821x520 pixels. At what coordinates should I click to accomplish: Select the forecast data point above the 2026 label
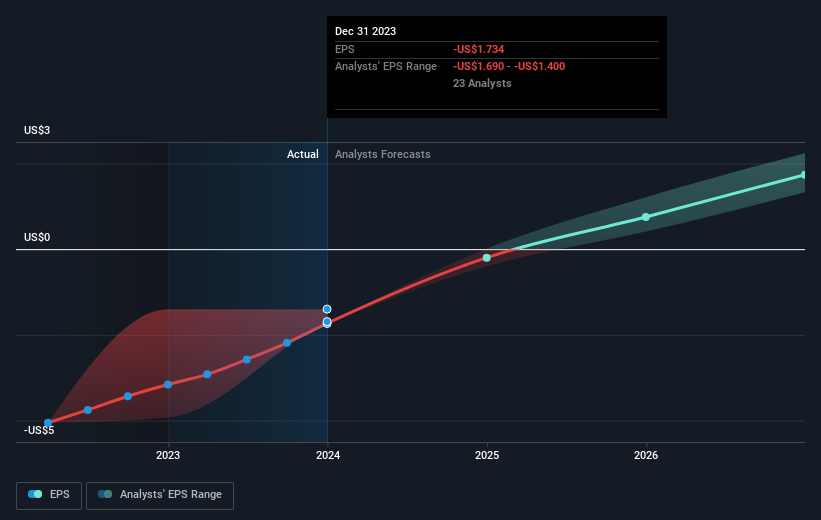tap(646, 217)
